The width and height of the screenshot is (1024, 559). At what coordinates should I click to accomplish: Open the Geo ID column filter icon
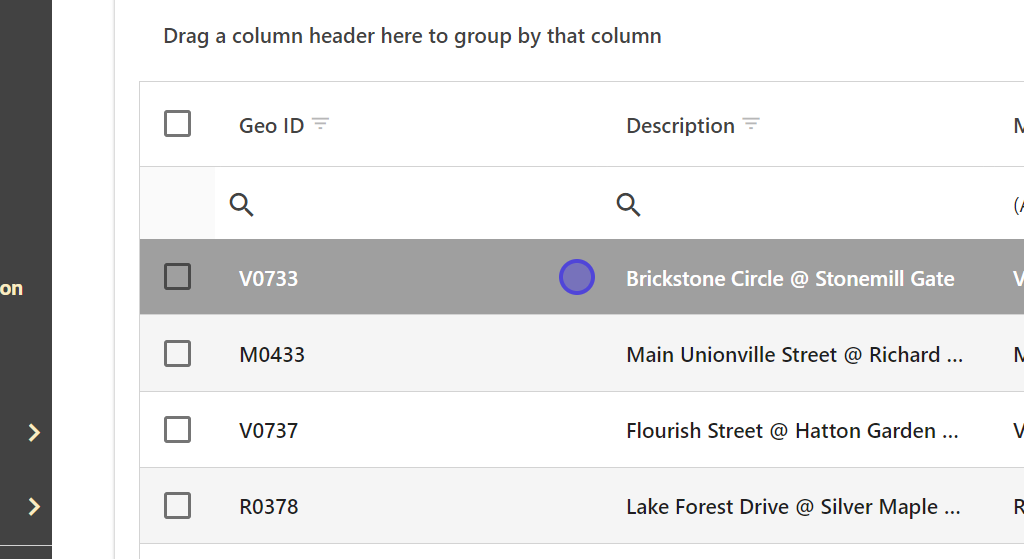pos(320,124)
